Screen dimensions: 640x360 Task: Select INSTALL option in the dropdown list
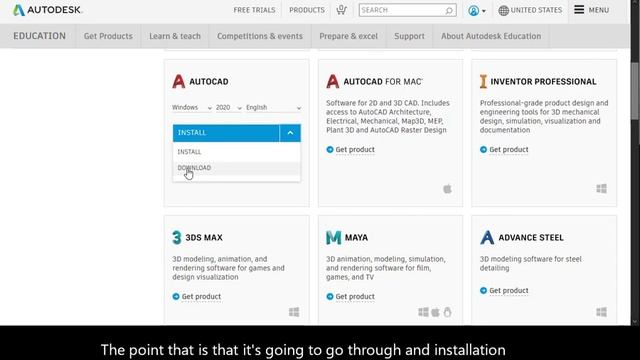(237, 152)
